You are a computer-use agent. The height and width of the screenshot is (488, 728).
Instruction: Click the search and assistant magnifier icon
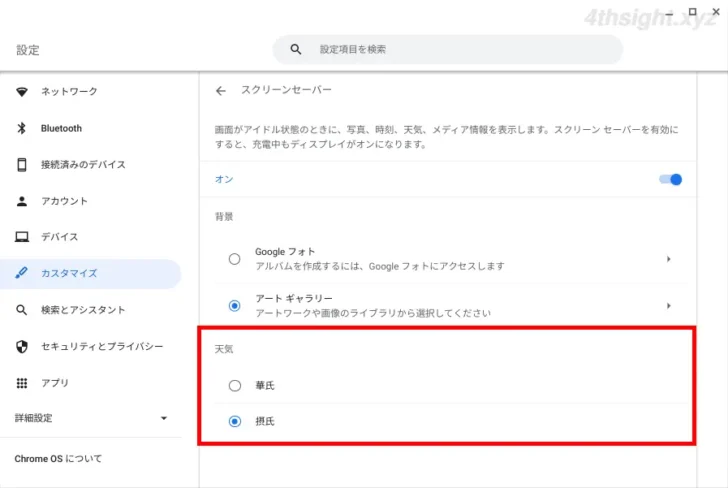point(21,310)
